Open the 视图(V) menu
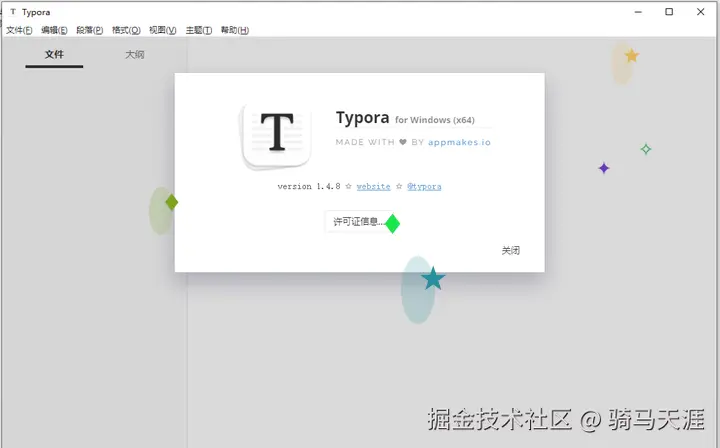Viewport: 720px width, 448px height. 163,30
